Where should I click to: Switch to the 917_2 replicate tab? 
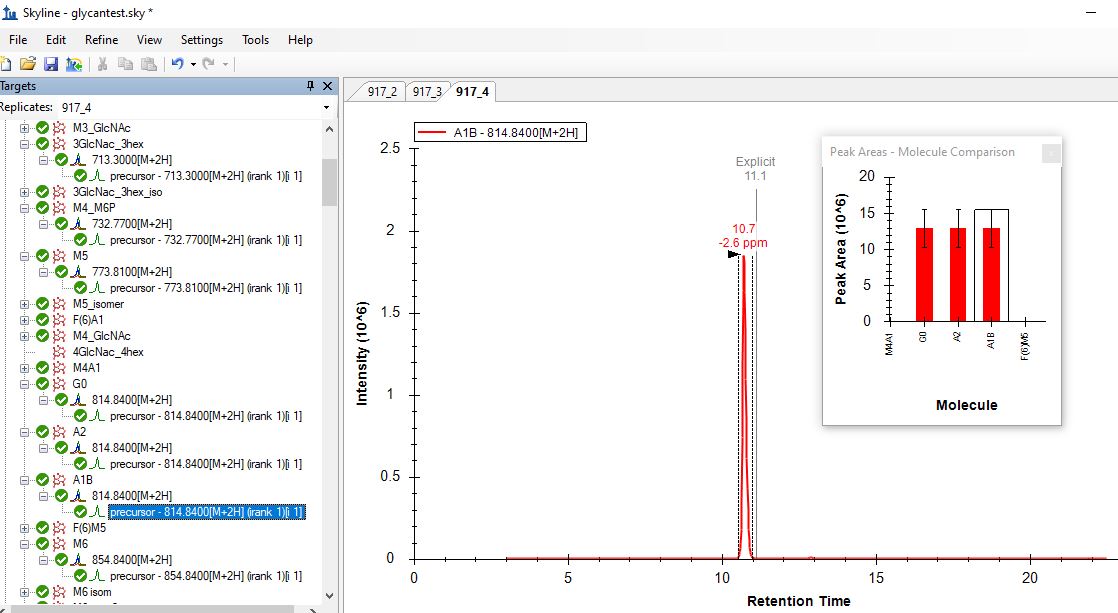381,92
